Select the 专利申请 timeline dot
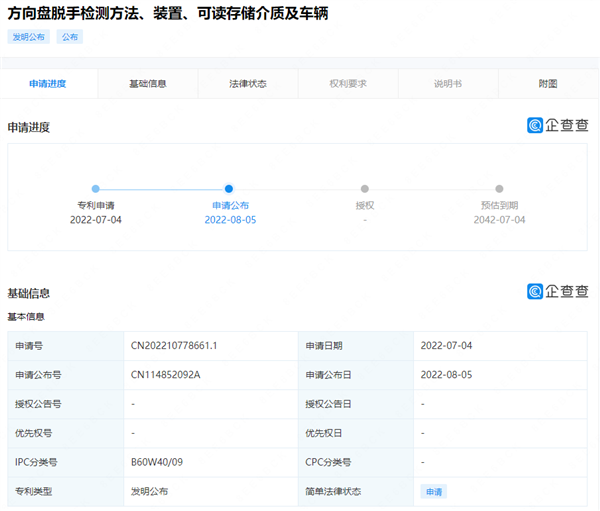Viewport: 600px width, 511px height. tap(96, 189)
